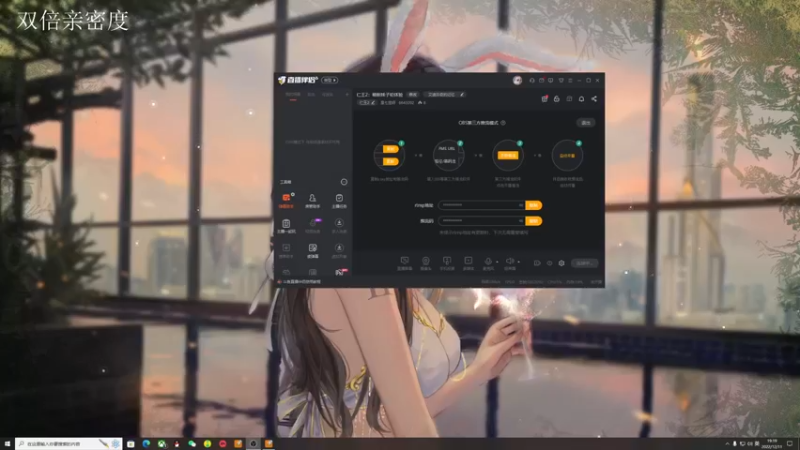
Task: Click the yellow button in step 3 circle
Action: coord(508,155)
